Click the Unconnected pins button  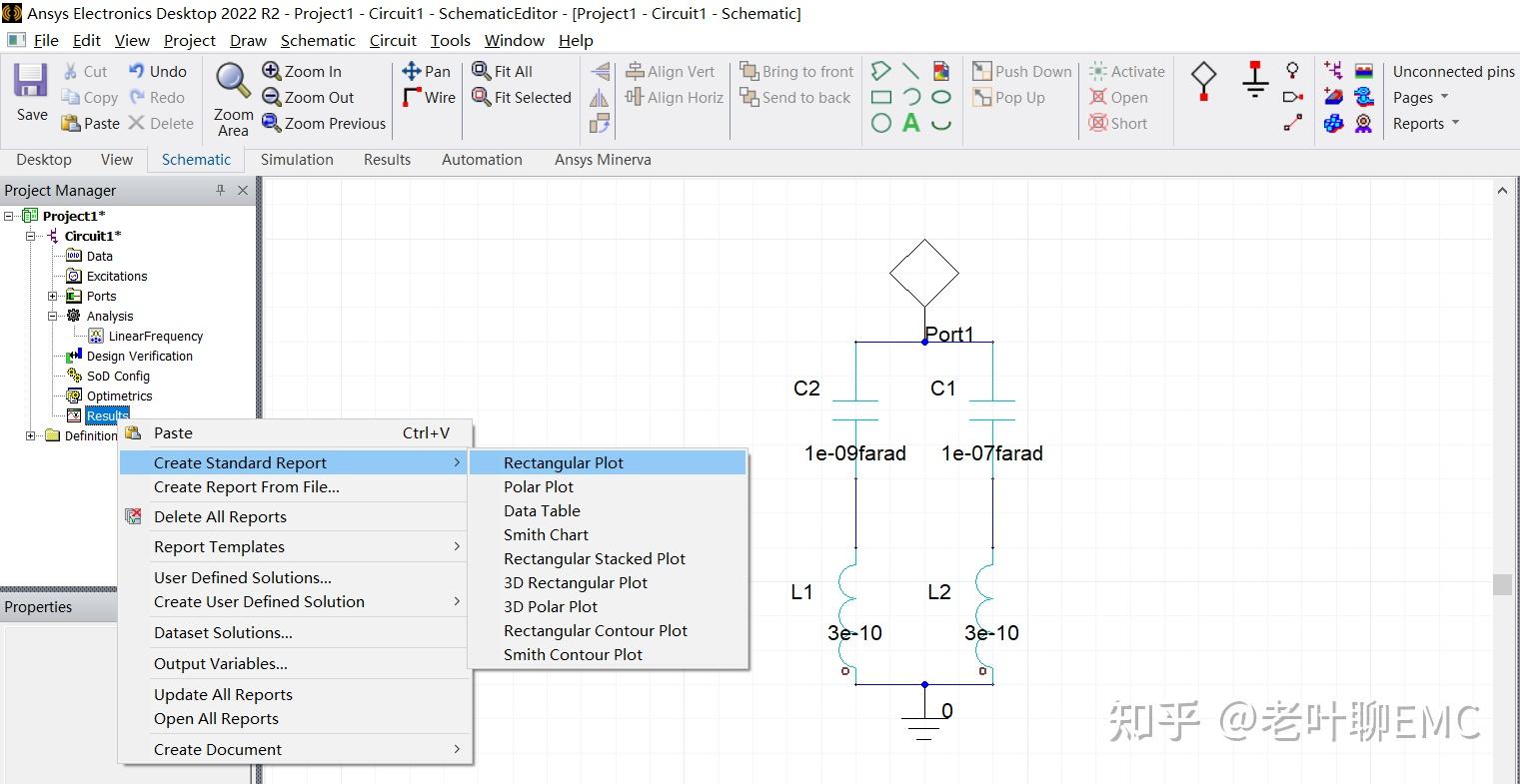point(1453,72)
